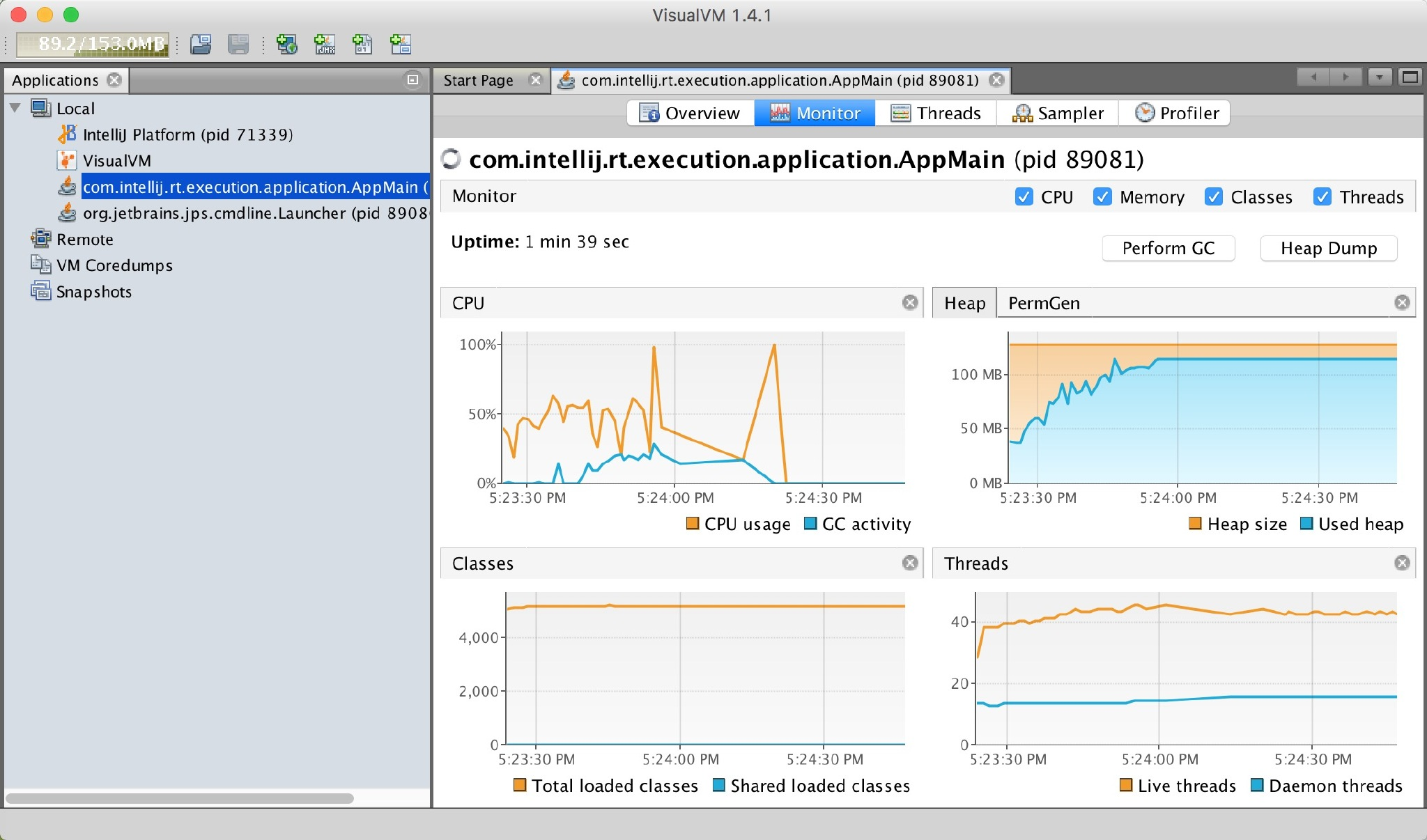Click the Load Snapshot toolbar icon
This screenshot has width=1427, height=840.
(201, 45)
